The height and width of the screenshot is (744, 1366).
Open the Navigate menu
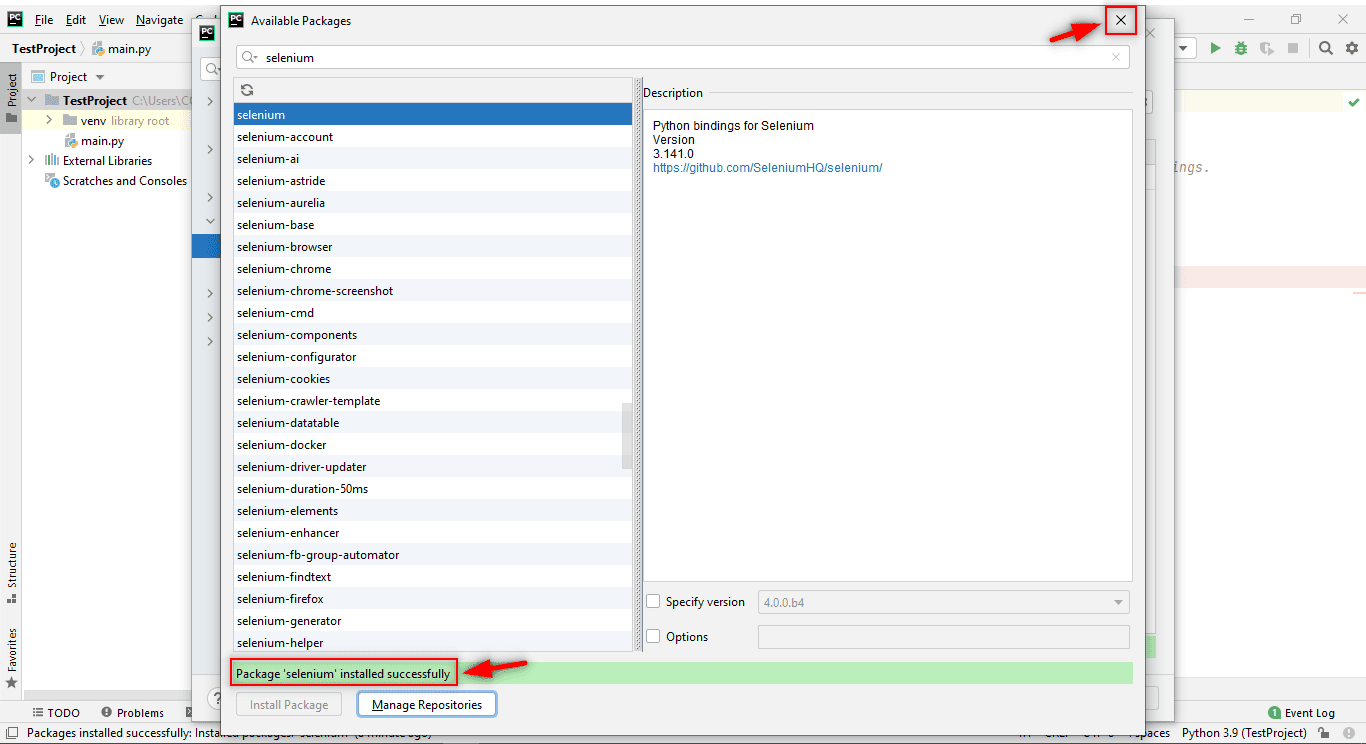point(159,20)
